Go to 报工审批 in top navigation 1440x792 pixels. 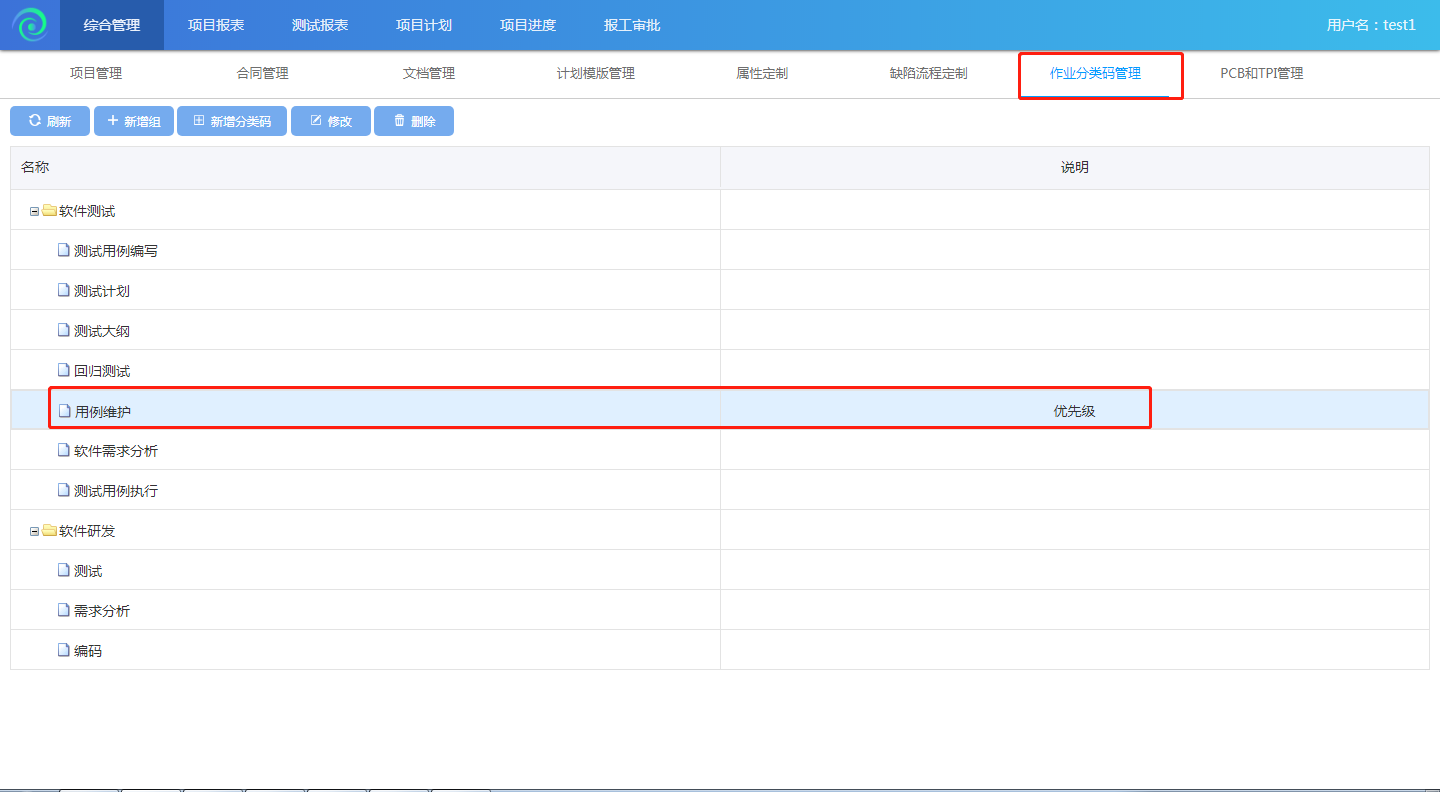[x=632, y=25]
